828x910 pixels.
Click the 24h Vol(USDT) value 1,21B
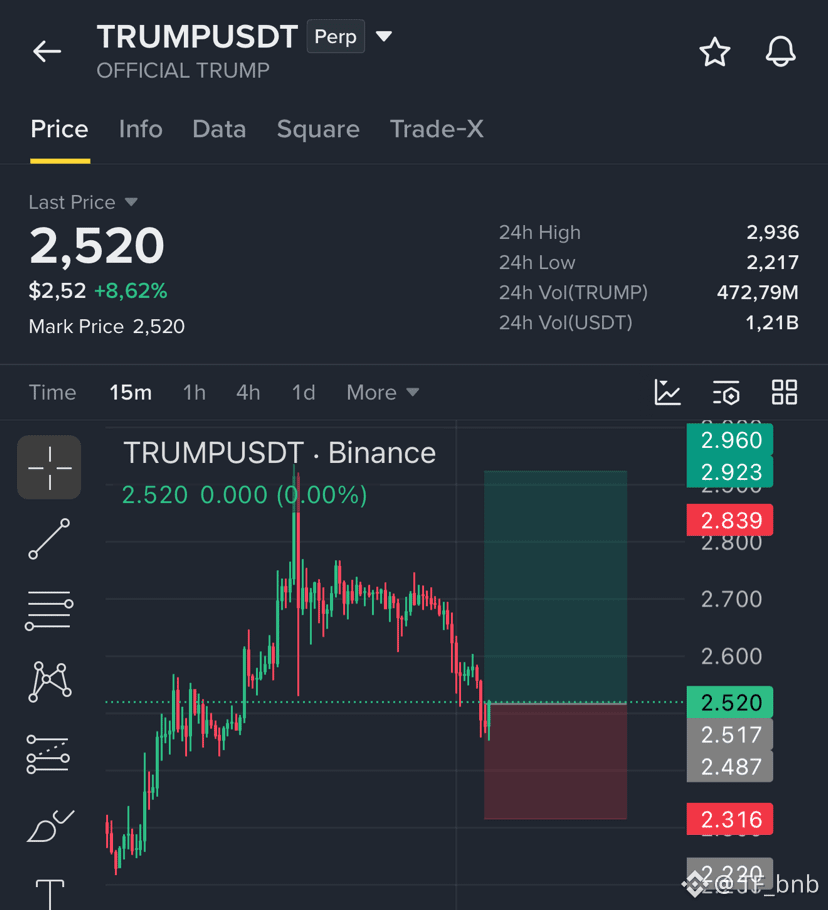point(772,323)
